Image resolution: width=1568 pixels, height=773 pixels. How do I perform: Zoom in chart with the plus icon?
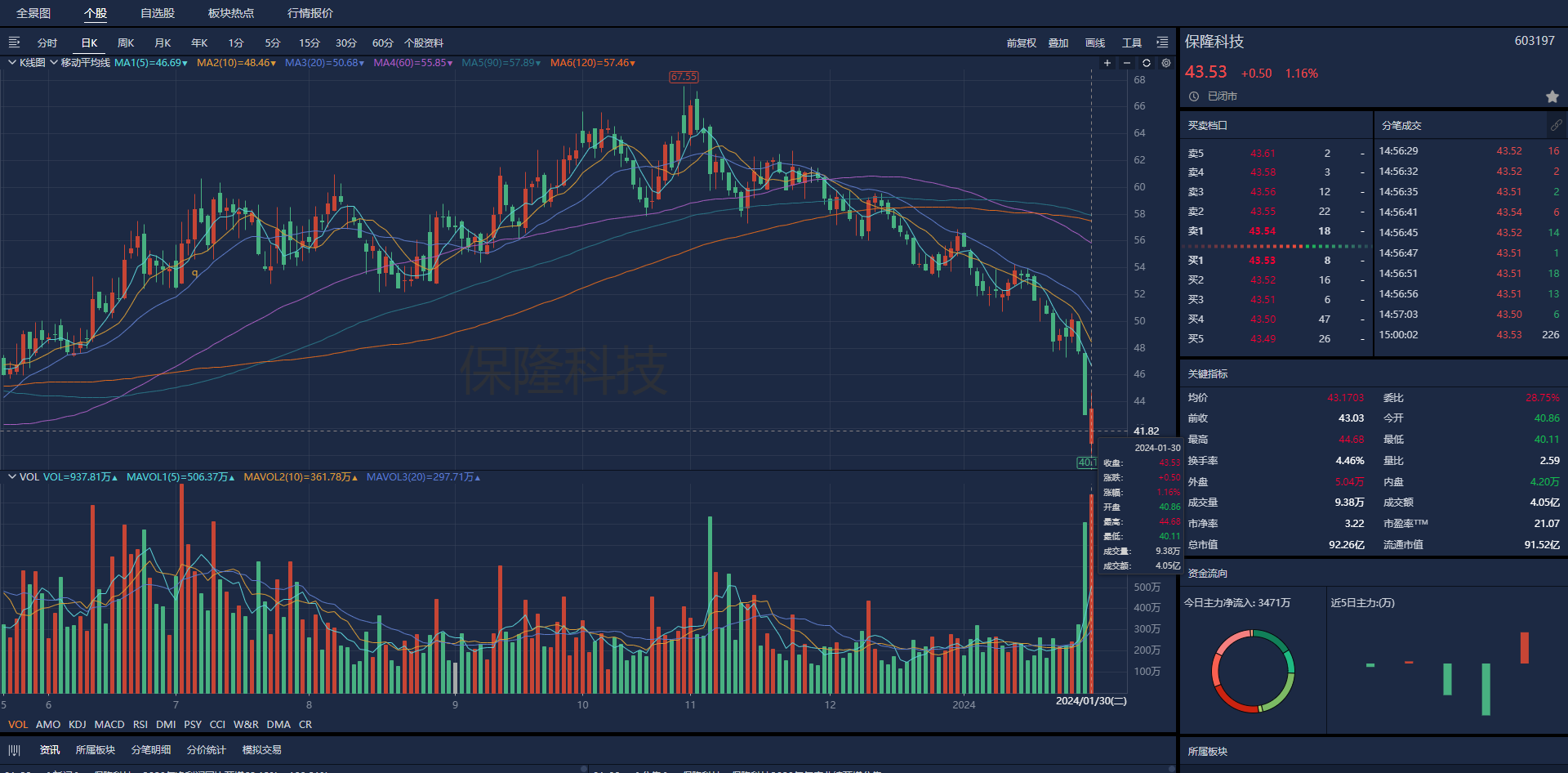[1107, 63]
